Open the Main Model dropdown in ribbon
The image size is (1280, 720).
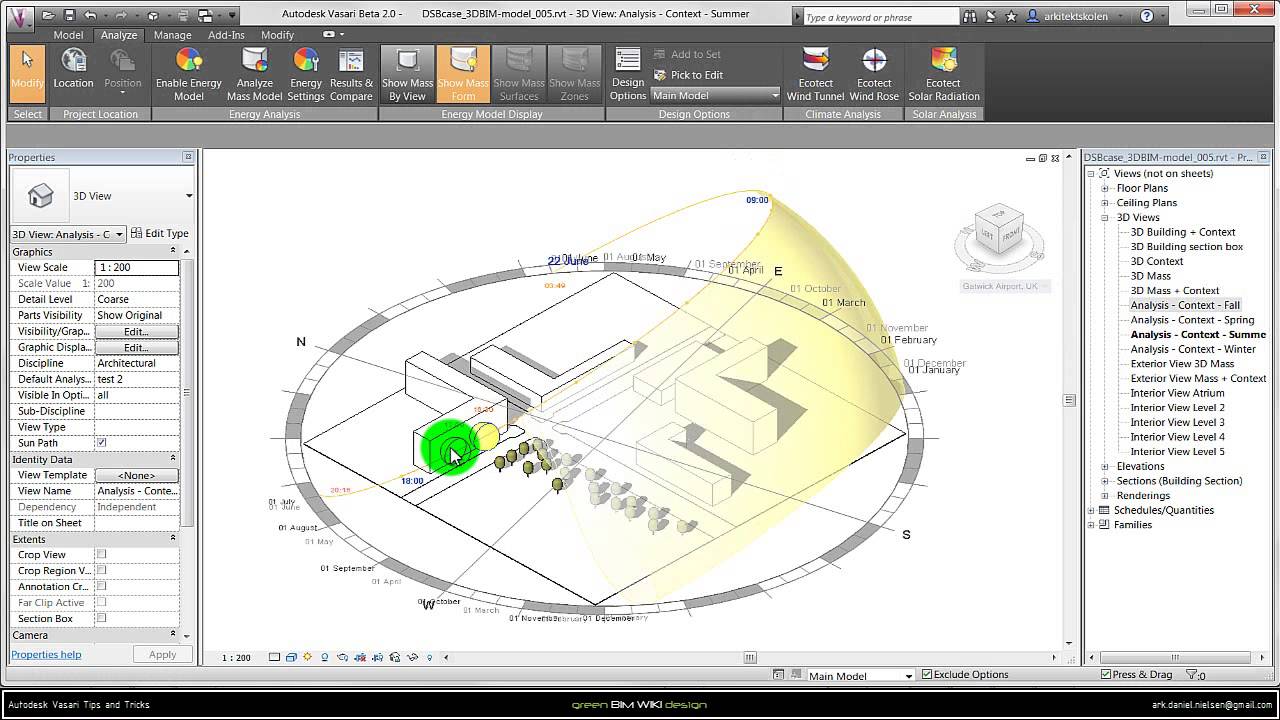pyautogui.click(x=715, y=95)
